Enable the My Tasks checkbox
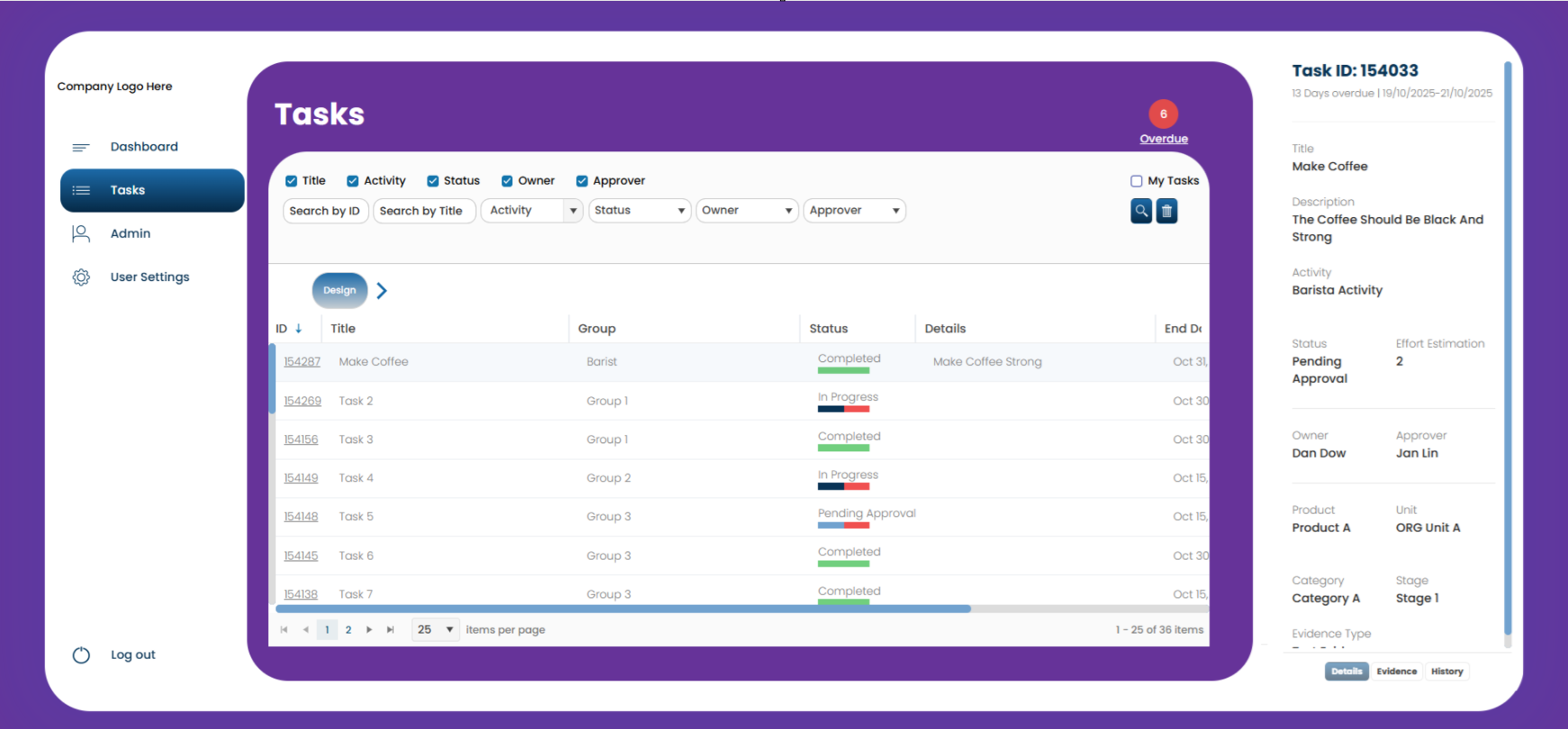Viewport: 1568px width, 729px height. pyautogui.click(x=1137, y=181)
